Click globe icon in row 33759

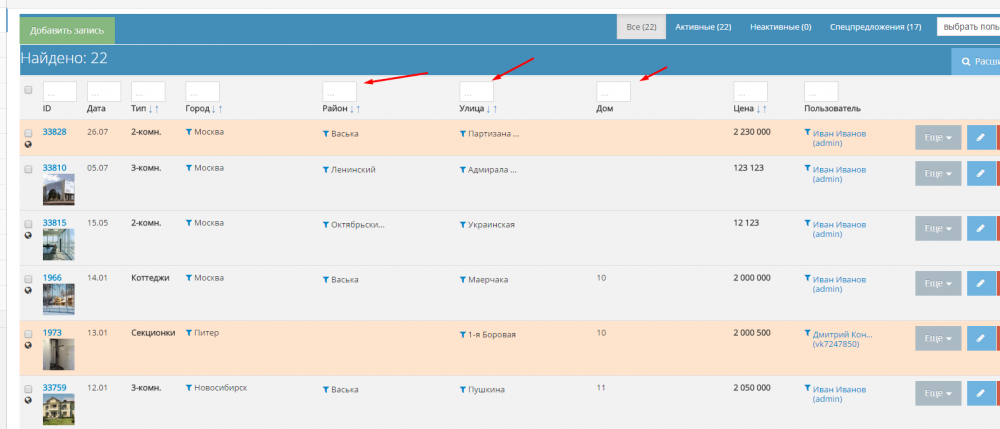coord(28,400)
